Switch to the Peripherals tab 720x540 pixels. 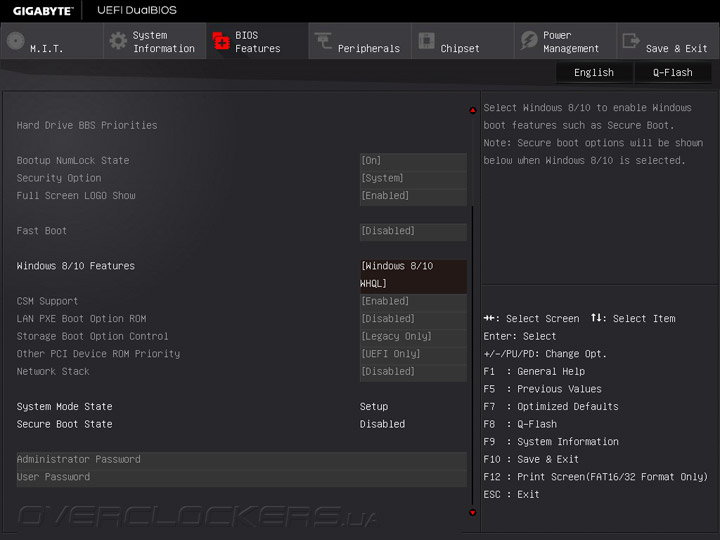368,48
